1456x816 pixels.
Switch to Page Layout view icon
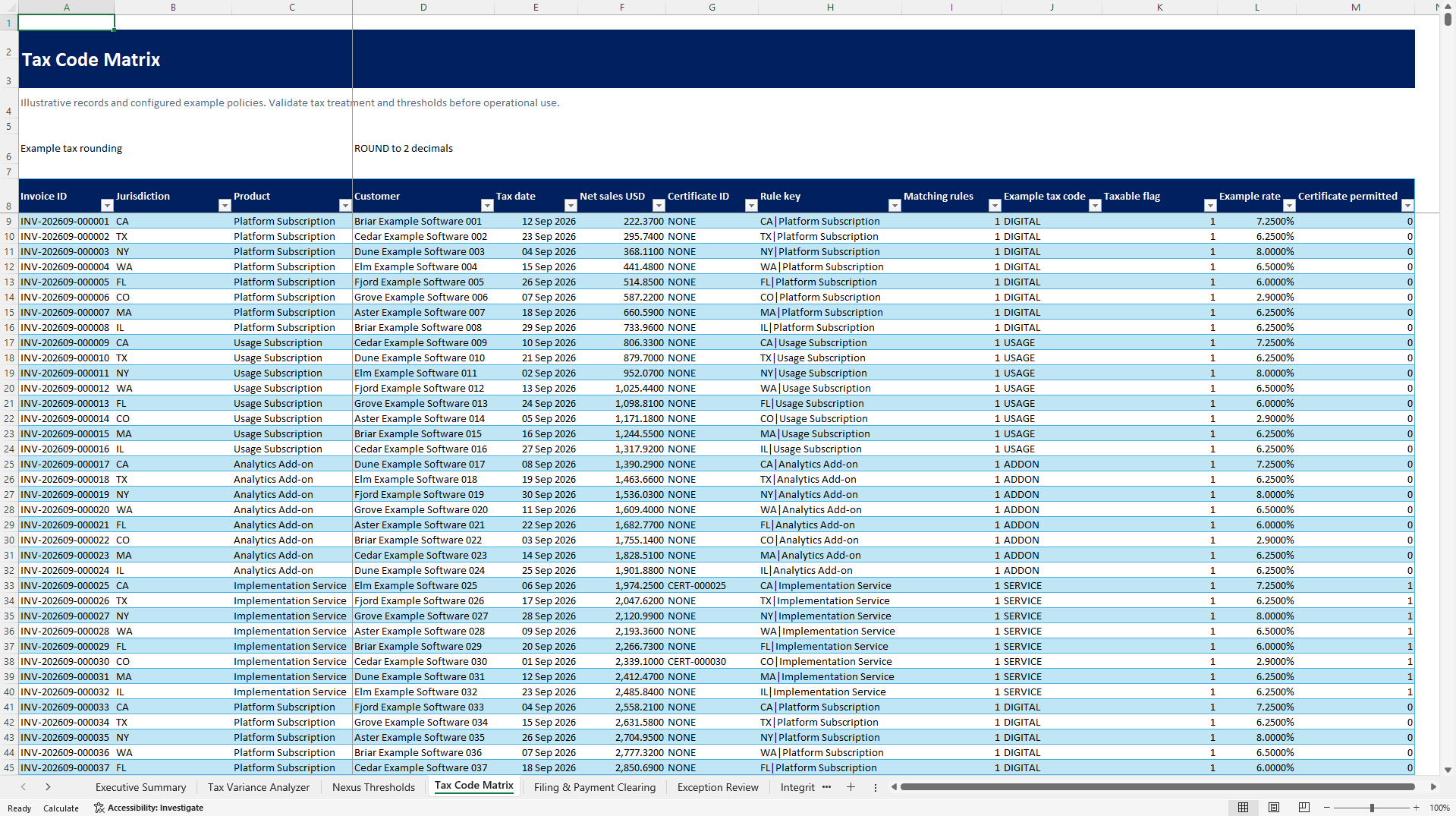[1274, 807]
